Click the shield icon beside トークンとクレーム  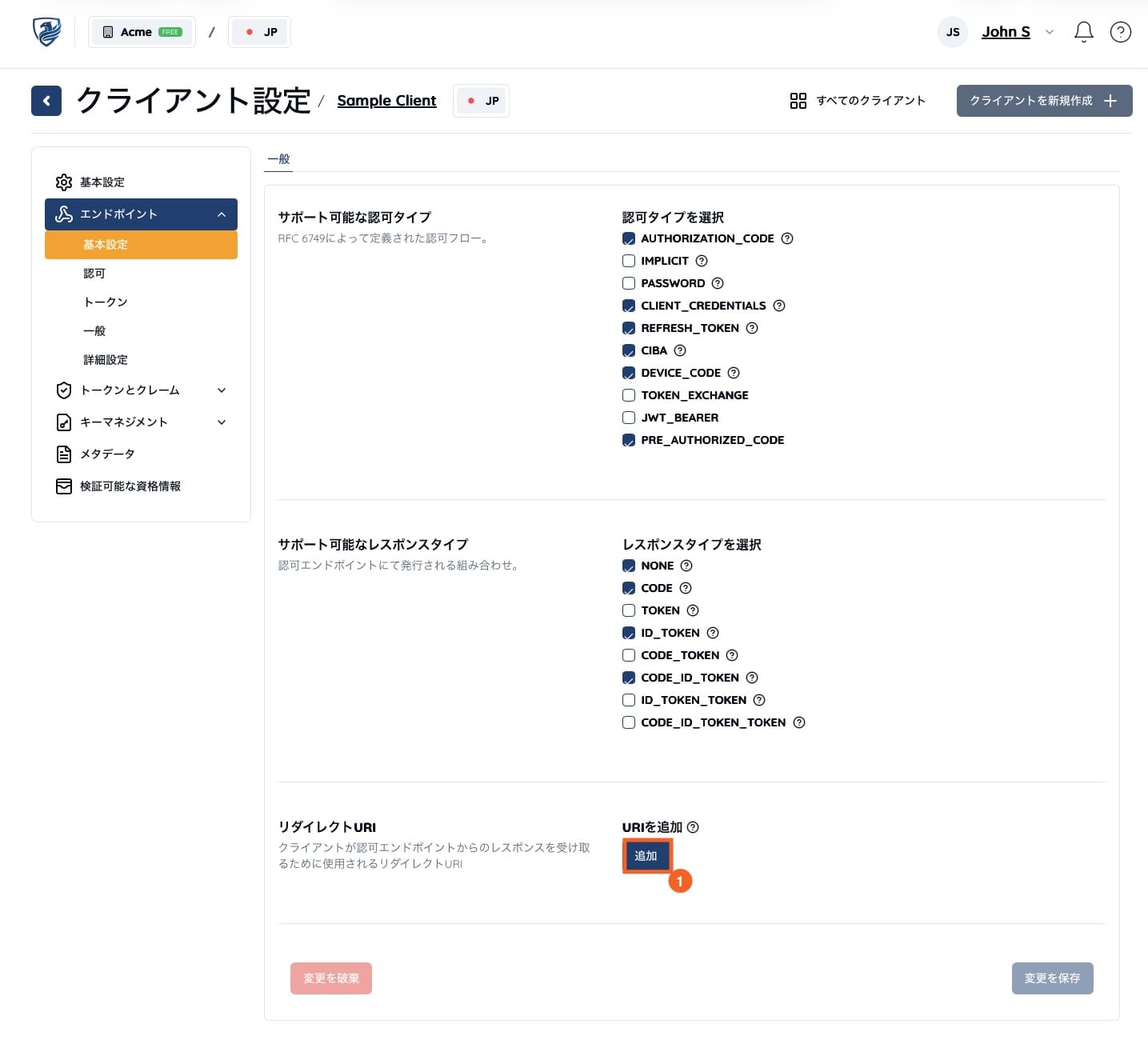(64, 390)
